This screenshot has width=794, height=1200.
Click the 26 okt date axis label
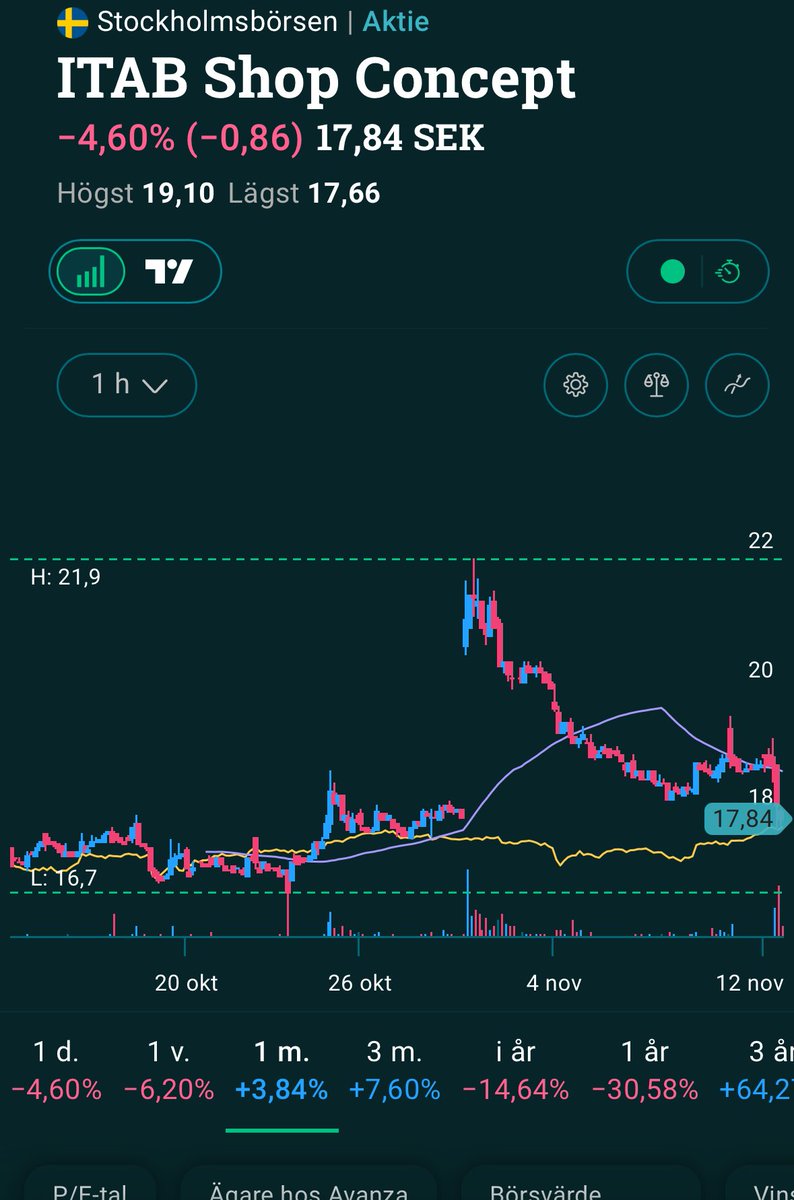click(x=360, y=983)
